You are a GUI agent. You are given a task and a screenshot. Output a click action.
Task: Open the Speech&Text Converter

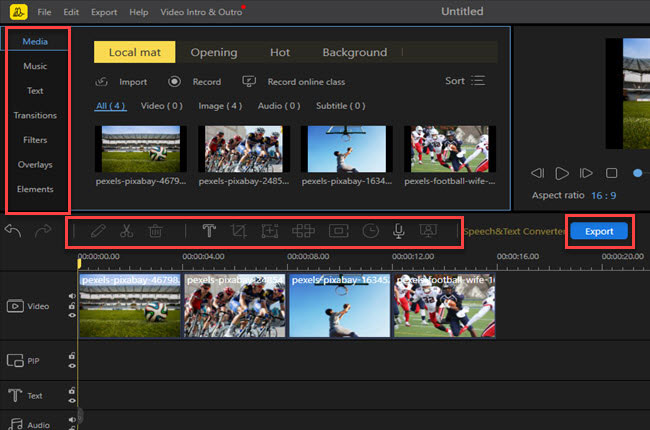(x=514, y=231)
